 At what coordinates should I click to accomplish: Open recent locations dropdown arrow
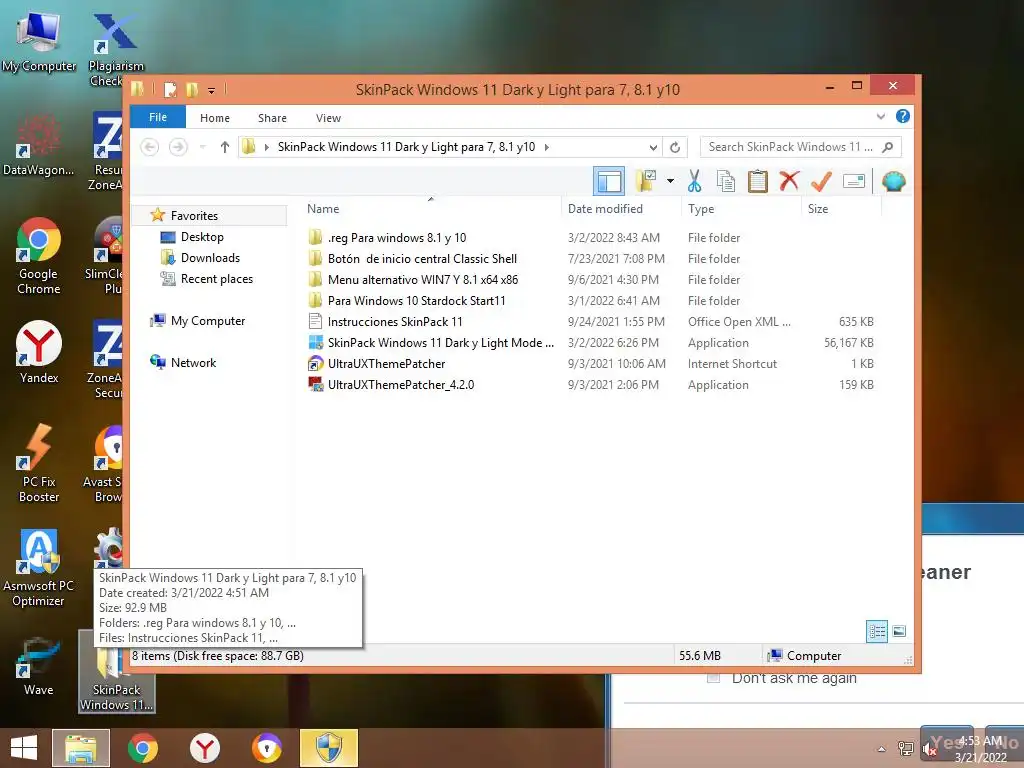click(x=203, y=147)
